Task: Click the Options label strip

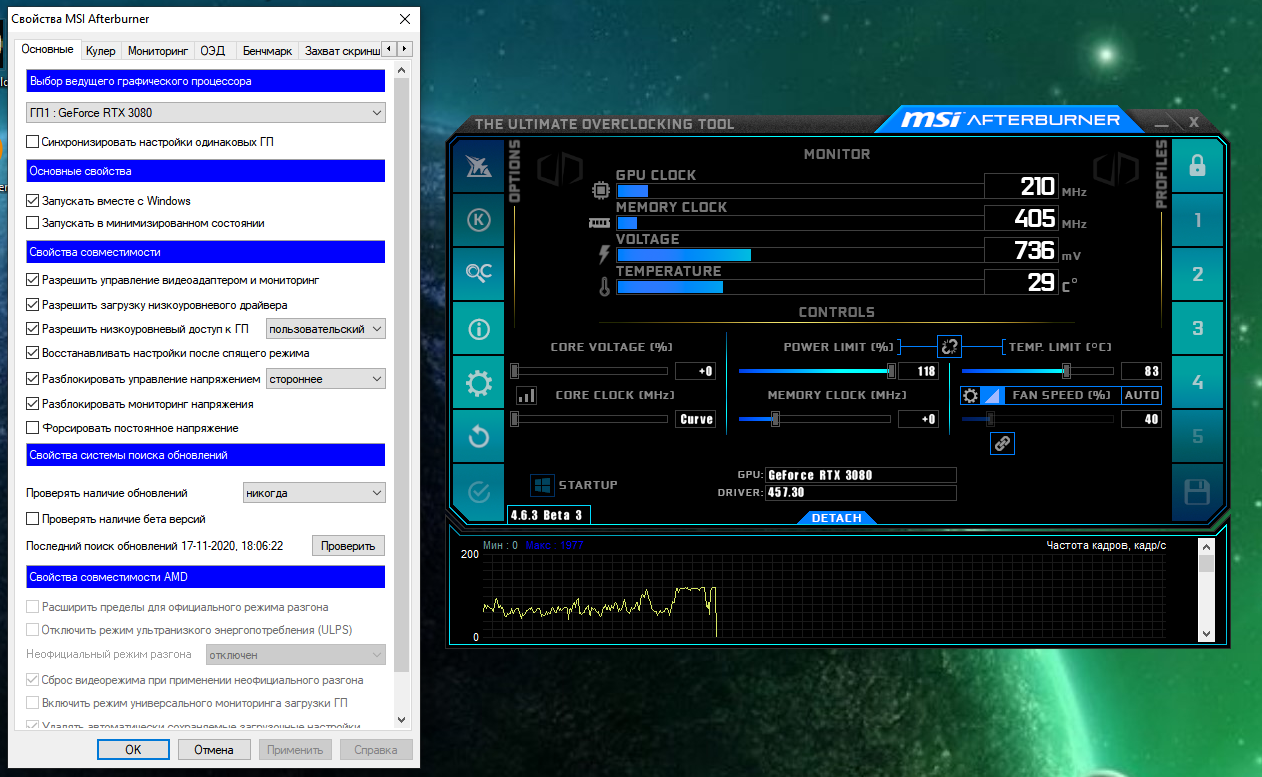Action: (516, 172)
